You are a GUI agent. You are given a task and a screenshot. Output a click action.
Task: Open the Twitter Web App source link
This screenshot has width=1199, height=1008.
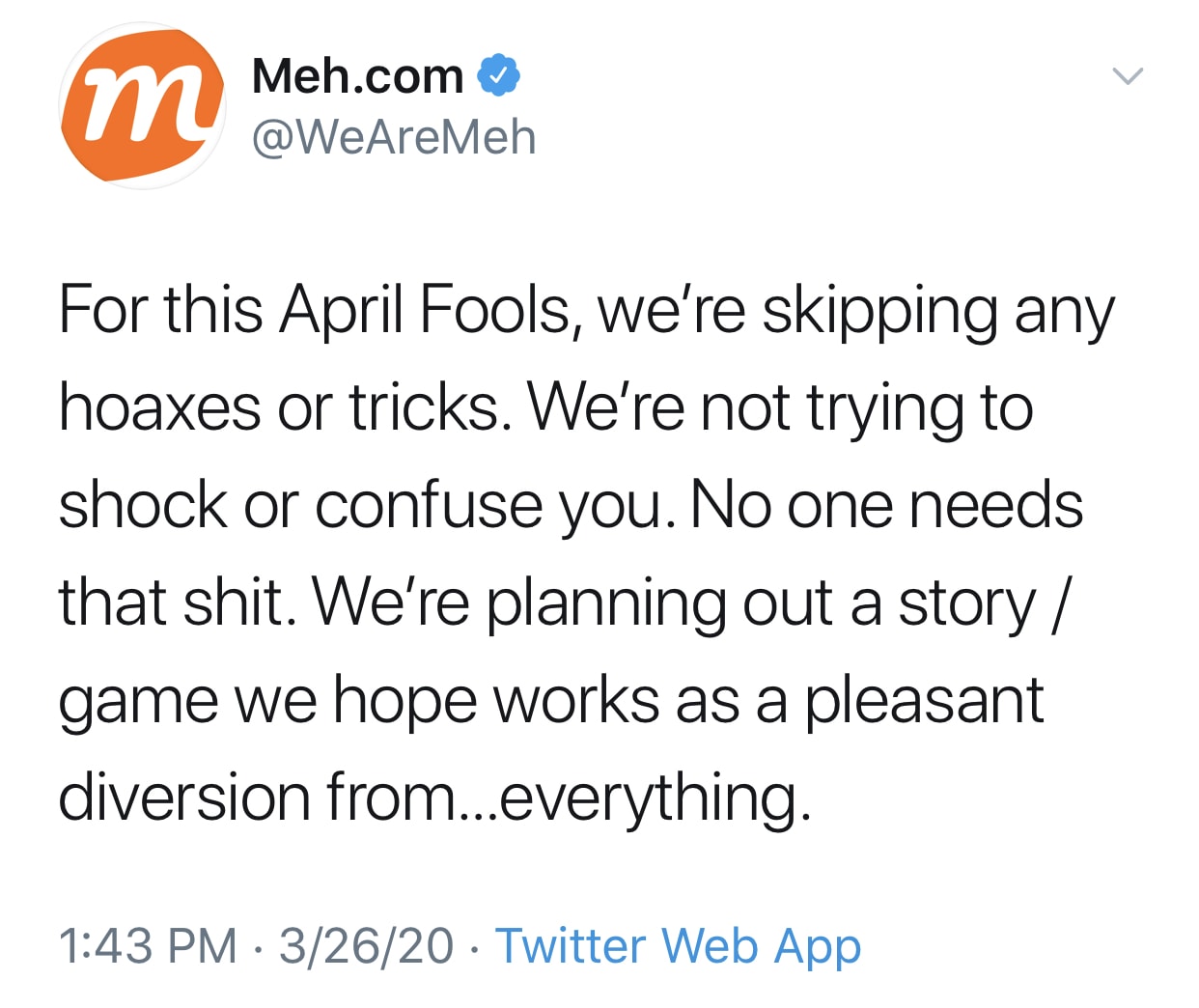click(x=678, y=945)
